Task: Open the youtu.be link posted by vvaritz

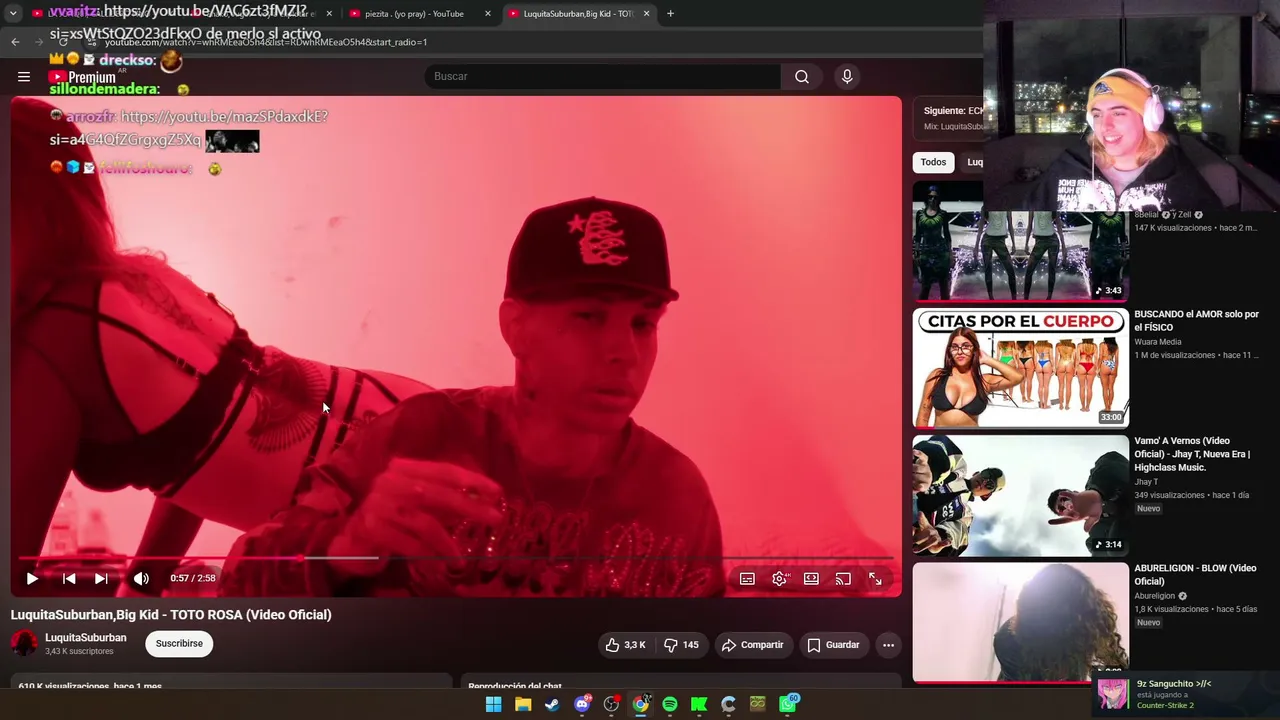Action: tap(178, 22)
